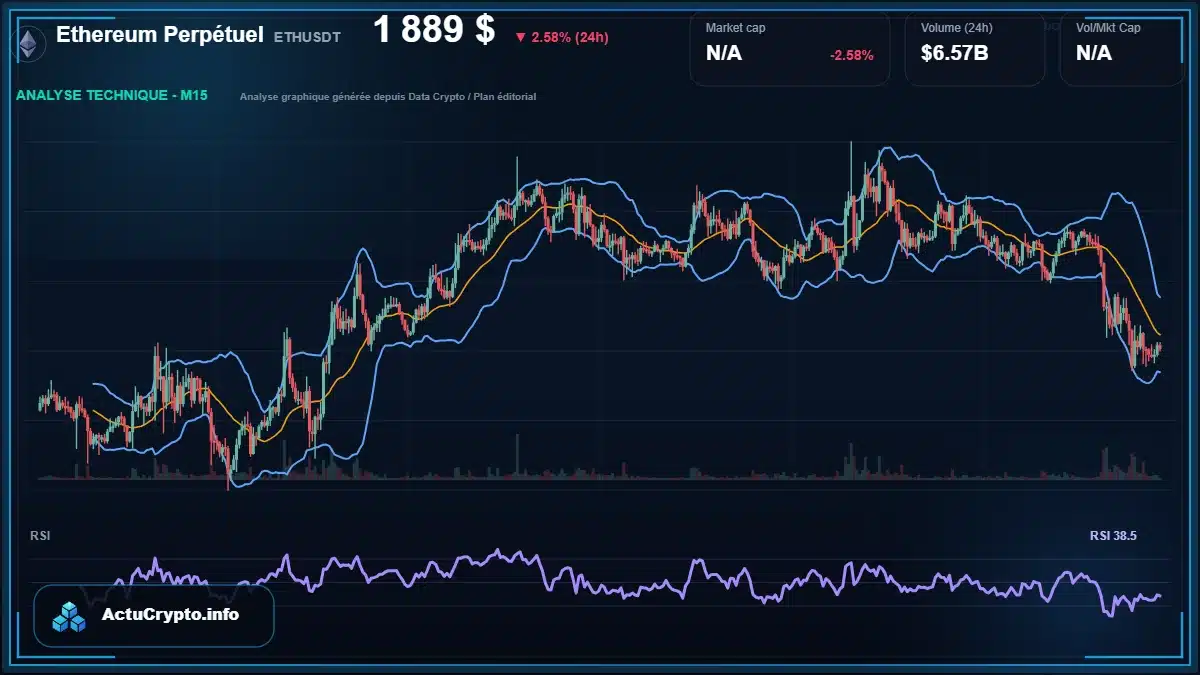The height and width of the screenshot is (675, 1200).
Task: Click the ETHUSDT ticker symbol
Action: coord(307,37)
